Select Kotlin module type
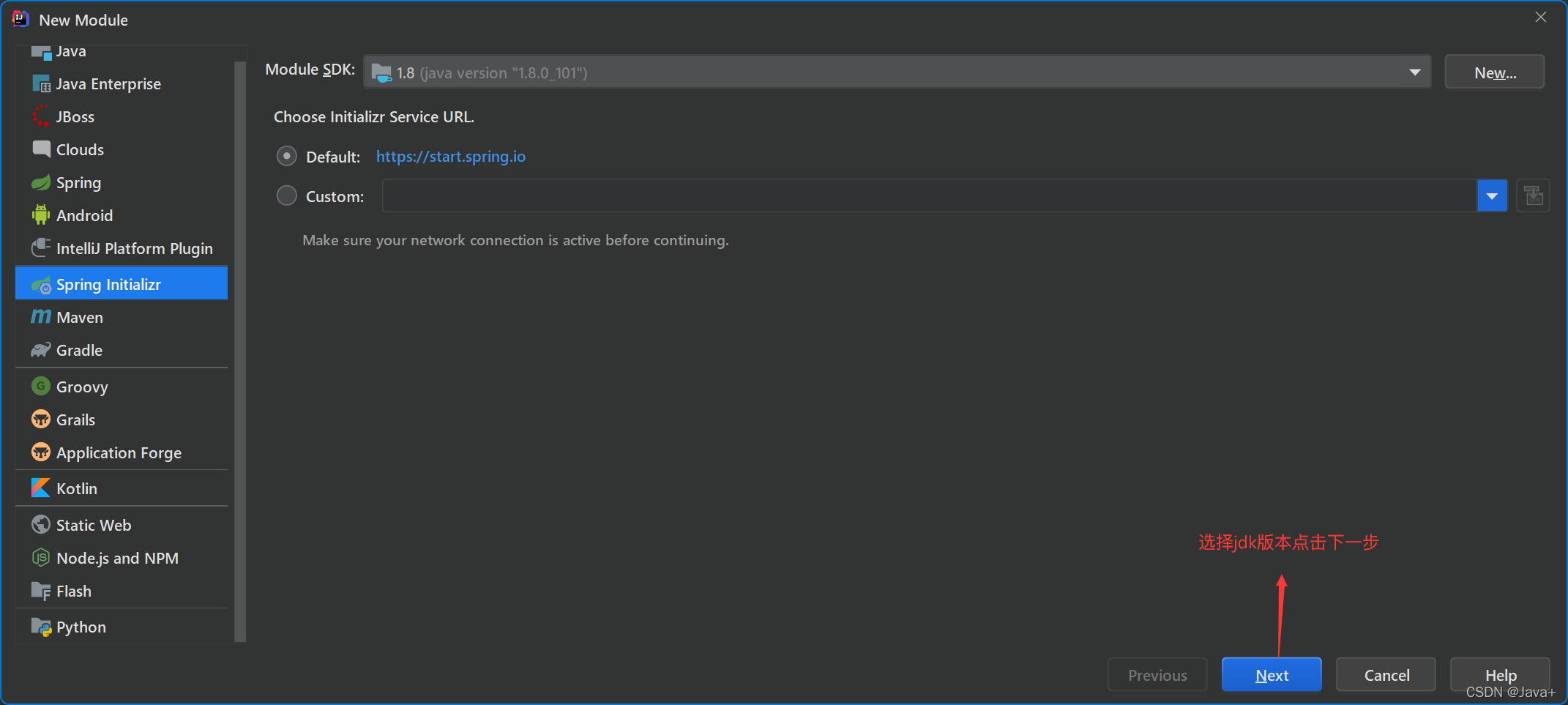 click(x=122, y=488)
